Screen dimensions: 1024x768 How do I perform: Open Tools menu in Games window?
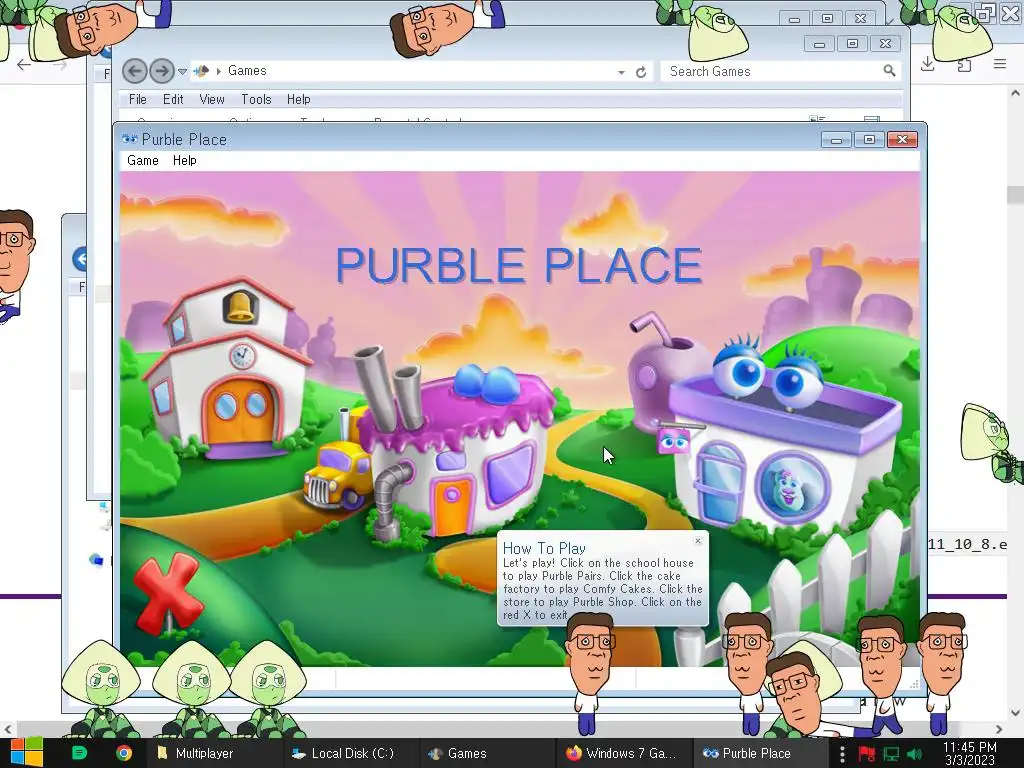coord(256,99)
